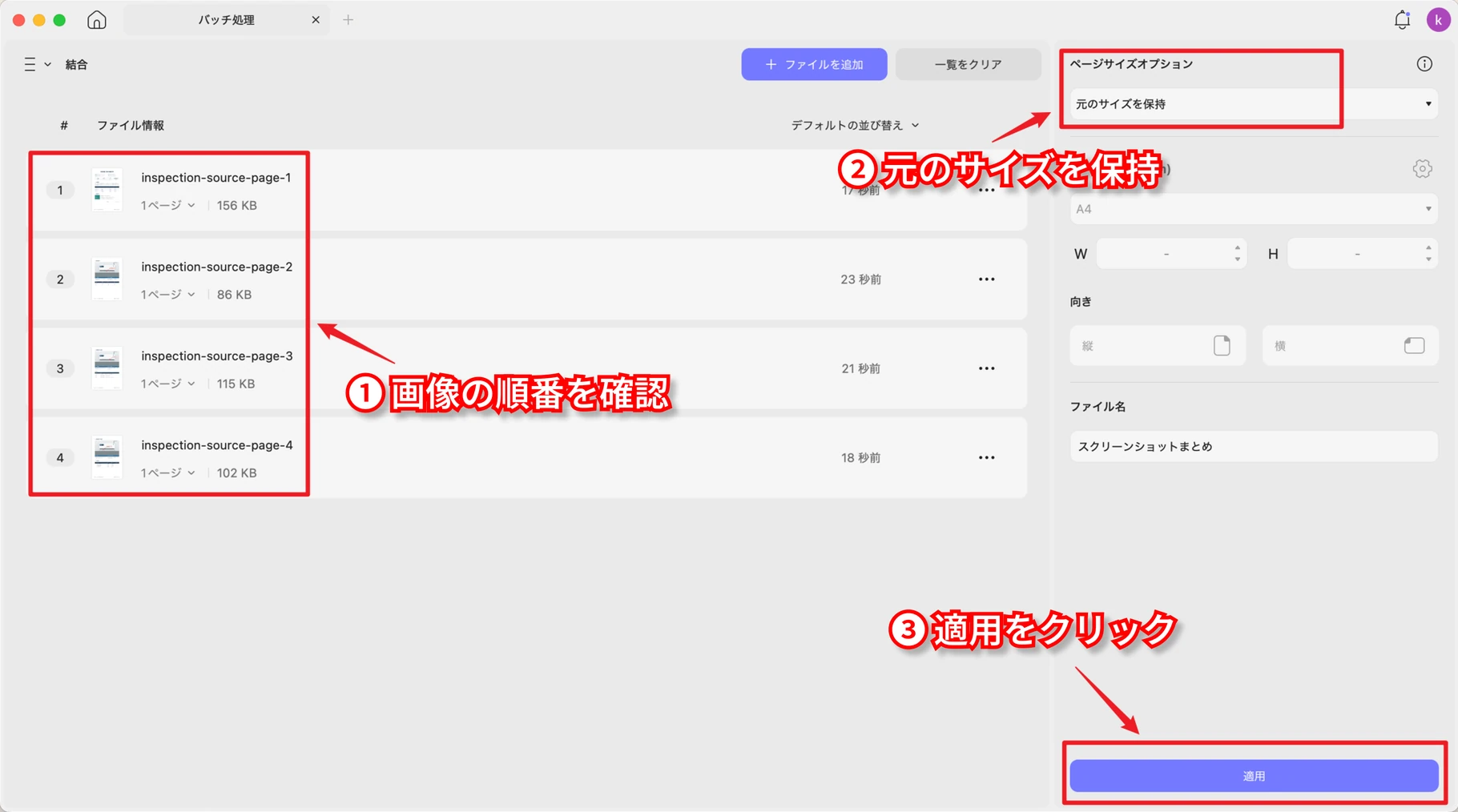Screen dimensions: 1458x812
Task: Click the 86 KB size text
Action: point(234,295)
